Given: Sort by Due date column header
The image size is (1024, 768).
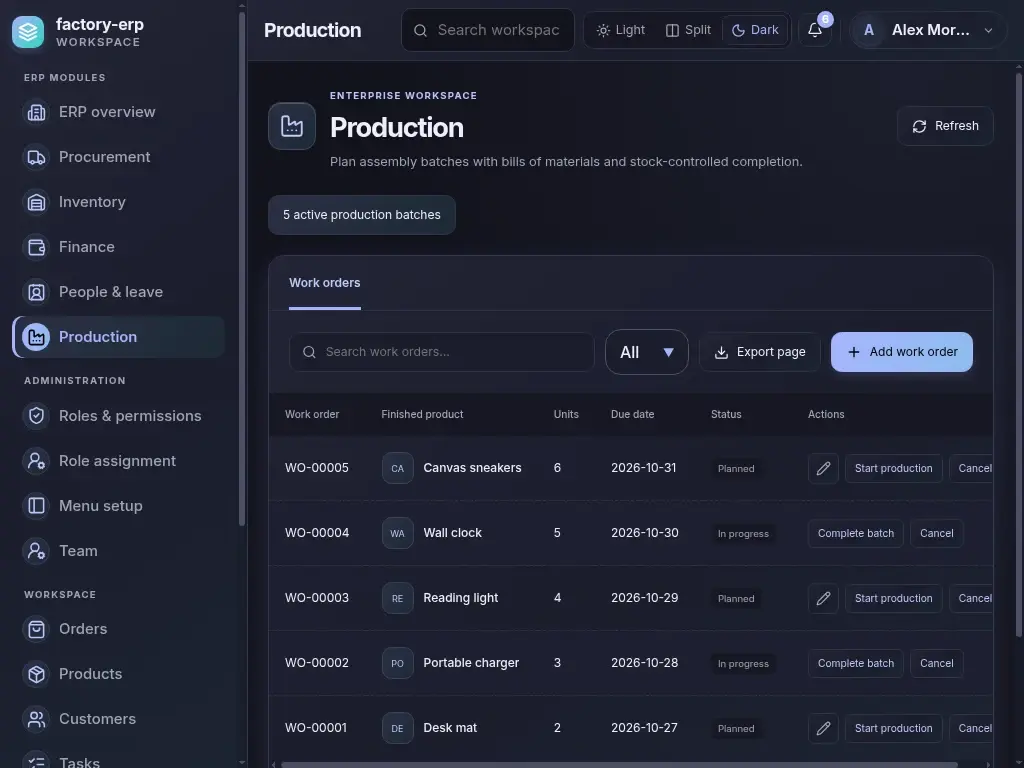Looking at the screenshot, I should coord(632,414).
